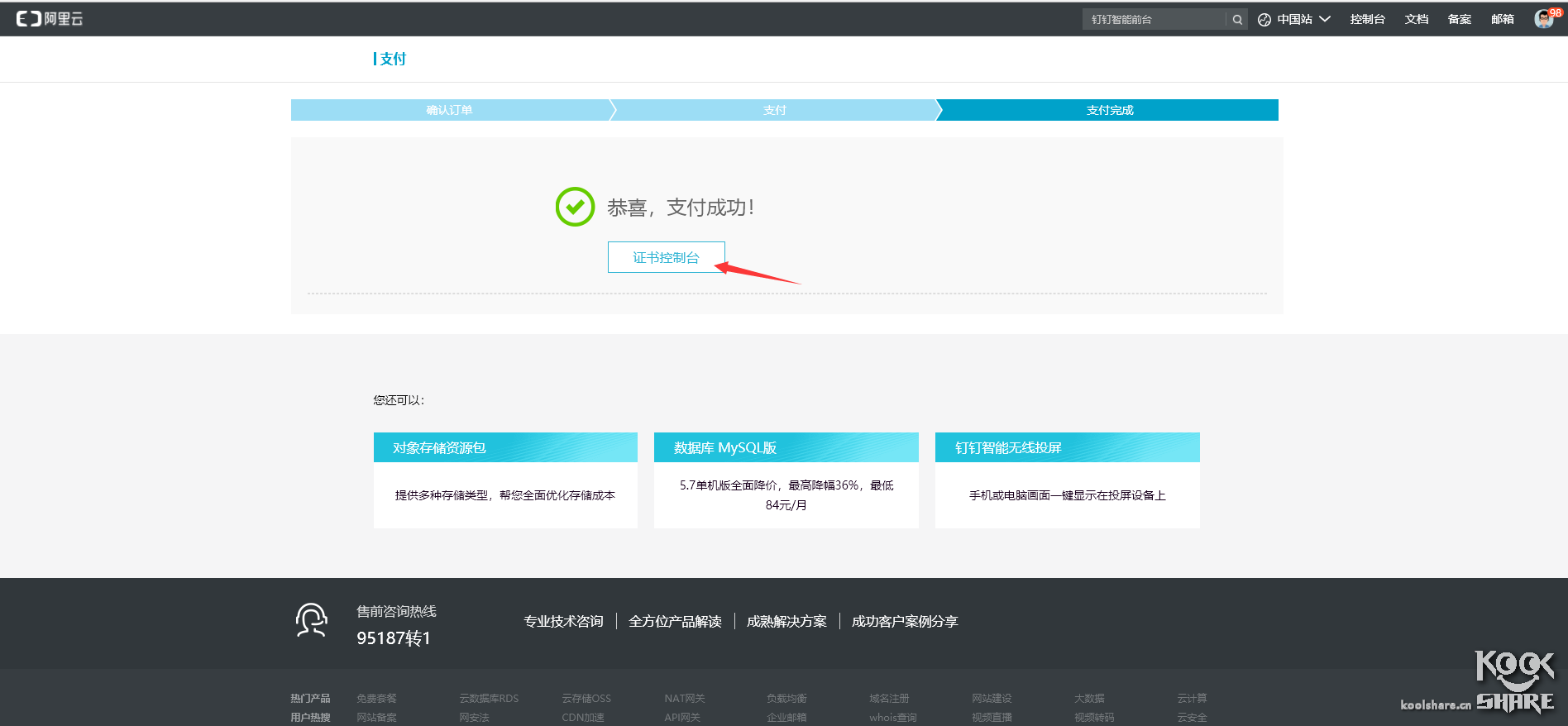Click the green success checkmark icon

[x=575, y=207]
